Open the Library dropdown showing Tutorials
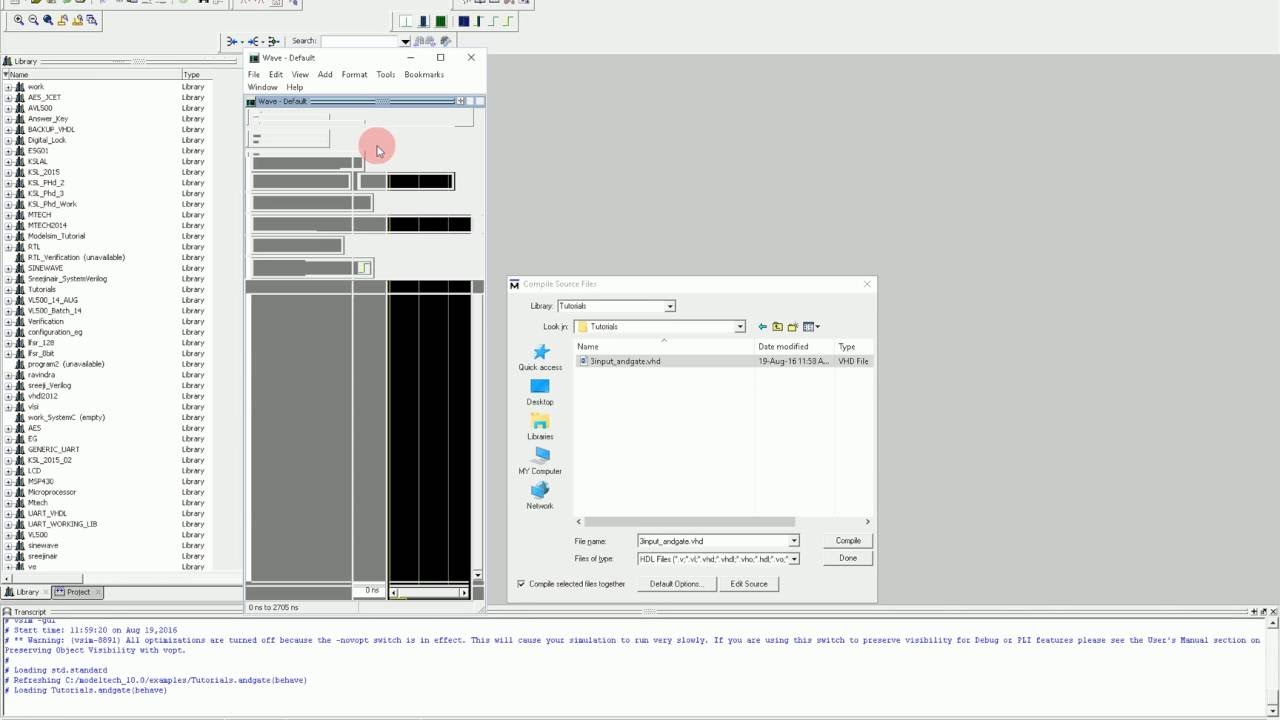This screenshot has width=1280, height=720. [670, 306]
